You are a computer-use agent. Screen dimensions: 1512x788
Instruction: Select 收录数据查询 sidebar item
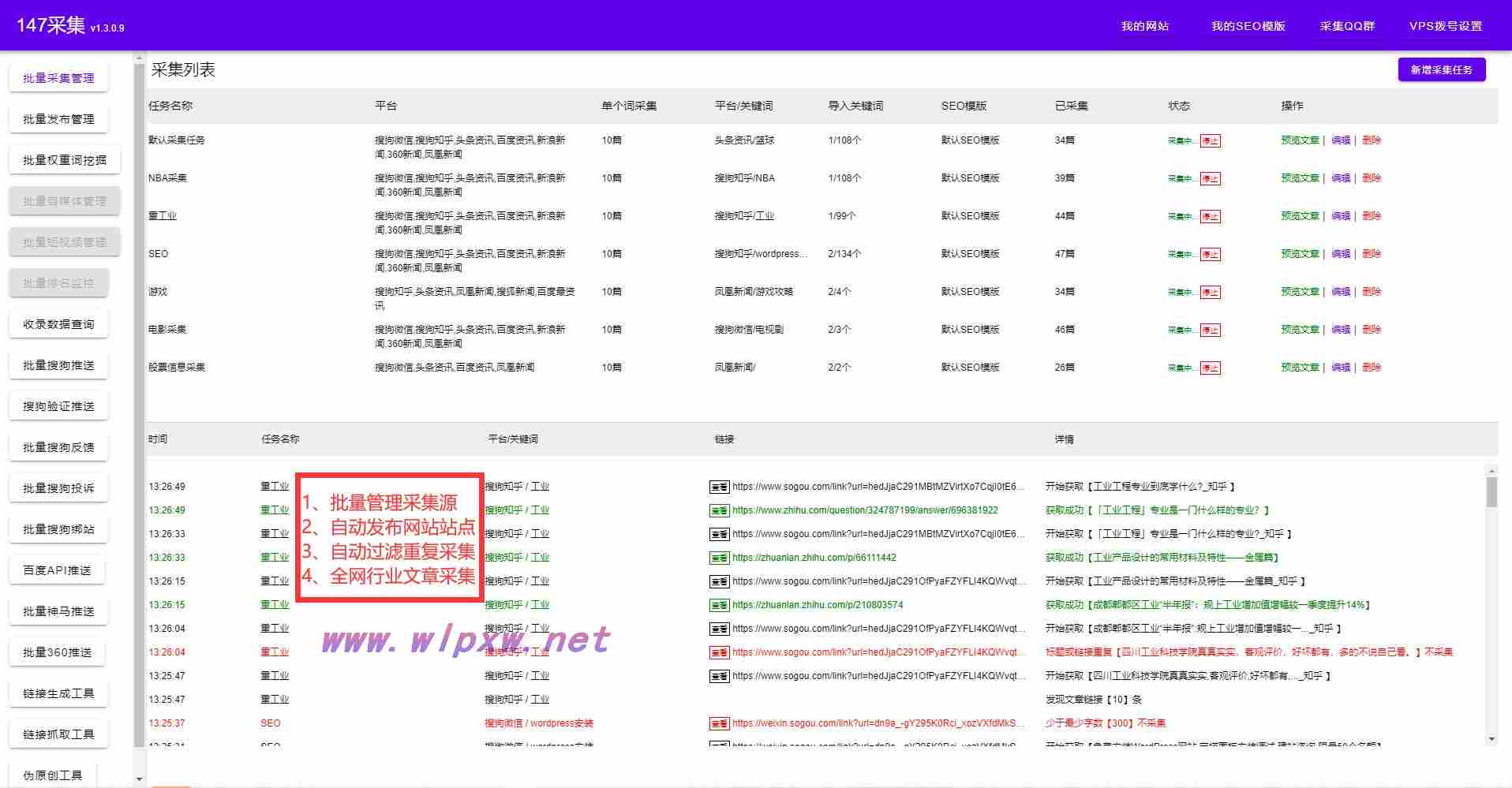pos(58,324)
